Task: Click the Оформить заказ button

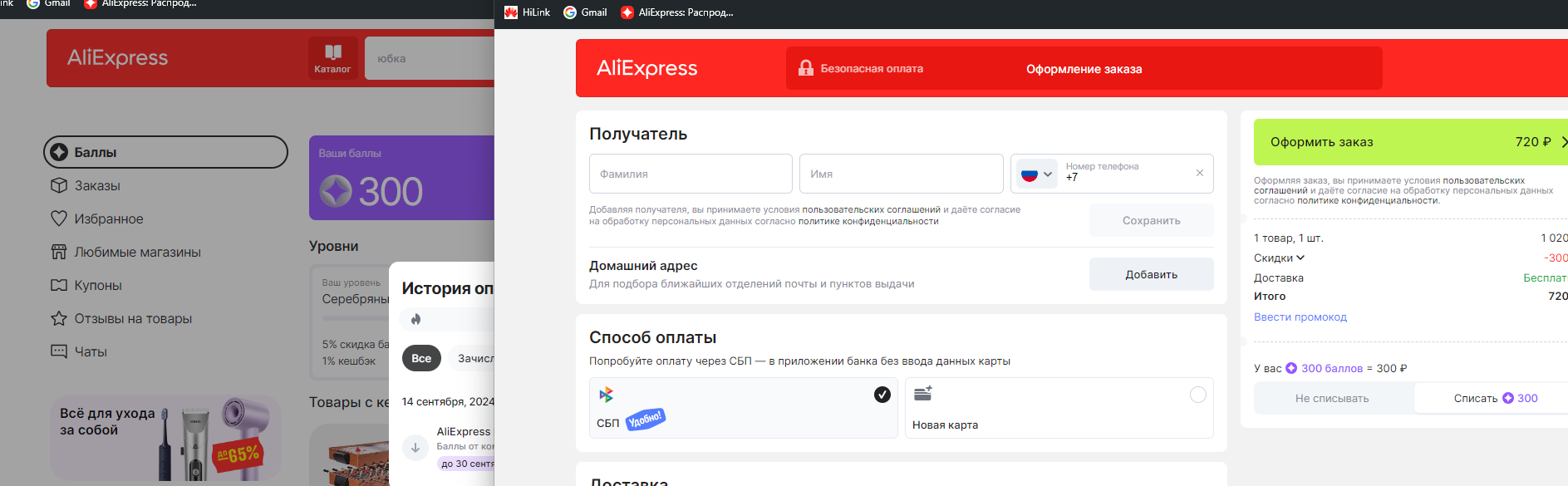Action: pyautogui.click(x=1410, y=142)
